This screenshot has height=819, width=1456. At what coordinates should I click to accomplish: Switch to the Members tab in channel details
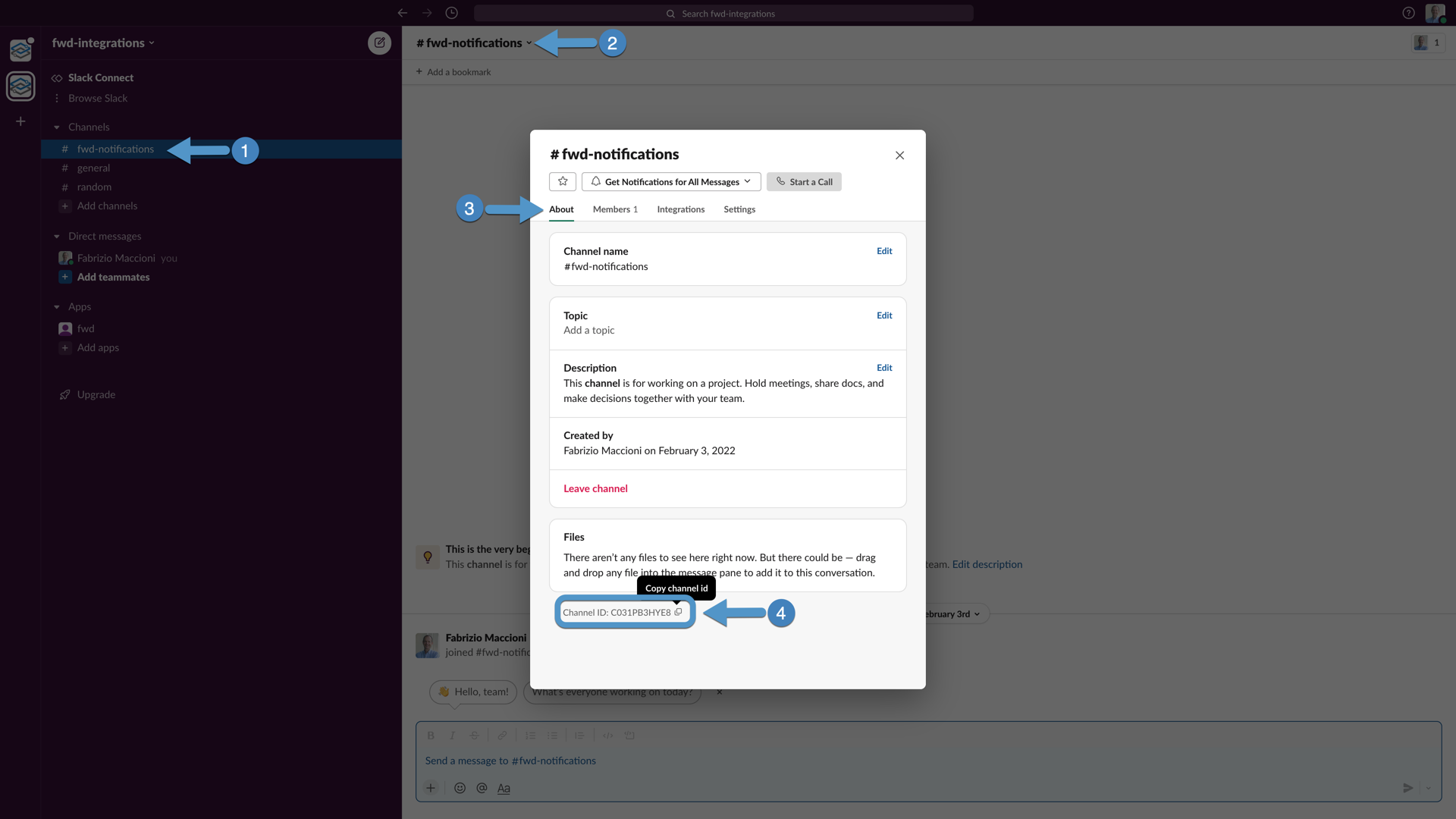point(614,209)
